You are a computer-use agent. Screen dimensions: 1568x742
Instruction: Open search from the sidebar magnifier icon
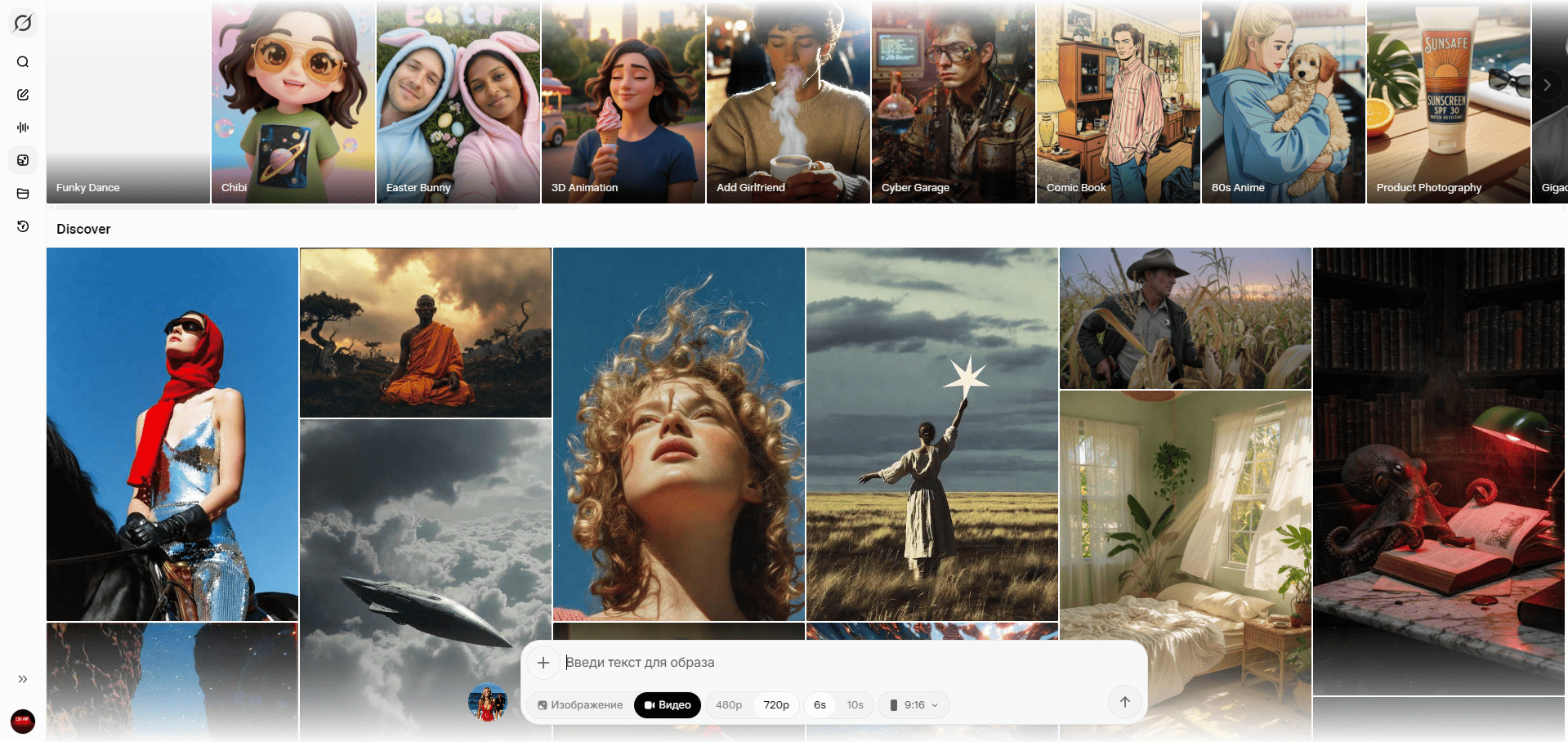coord(23,62)
